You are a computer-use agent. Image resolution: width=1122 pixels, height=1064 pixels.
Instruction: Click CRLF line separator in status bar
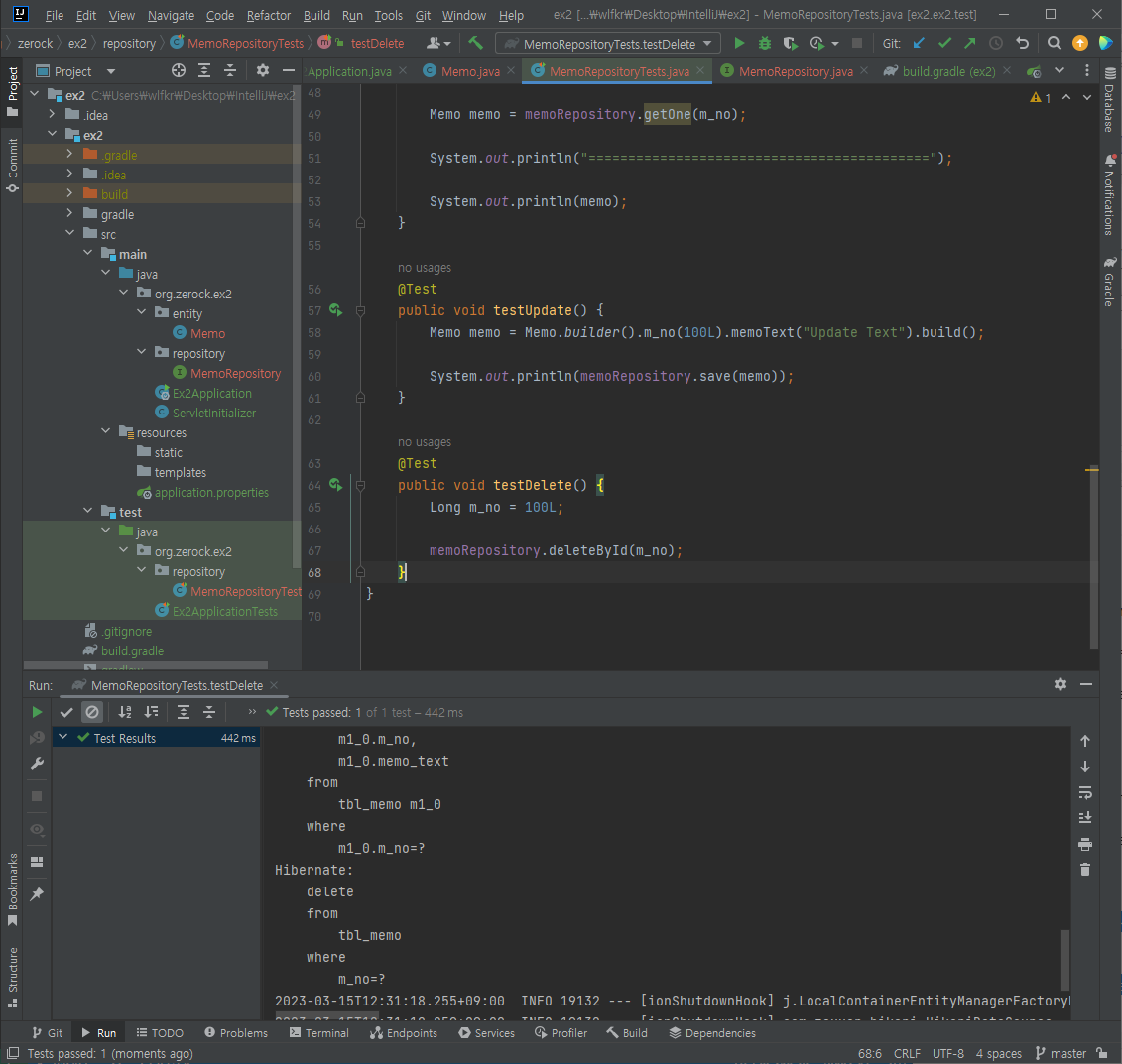coord(907,1053)
